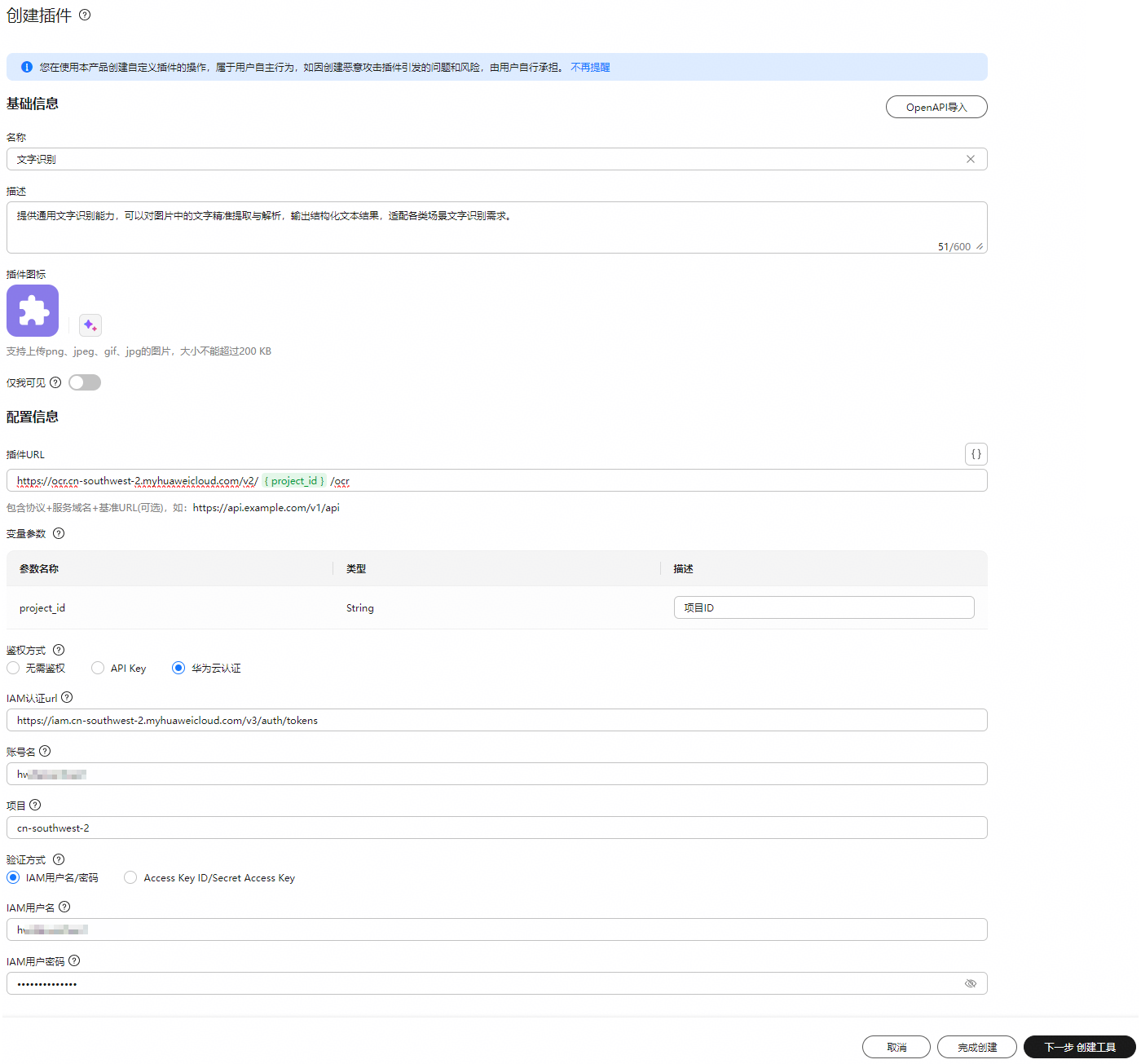Click the 下一步 创建工具 button
This screenshot has width=1141, height=1064.
click(1080, 1047)
